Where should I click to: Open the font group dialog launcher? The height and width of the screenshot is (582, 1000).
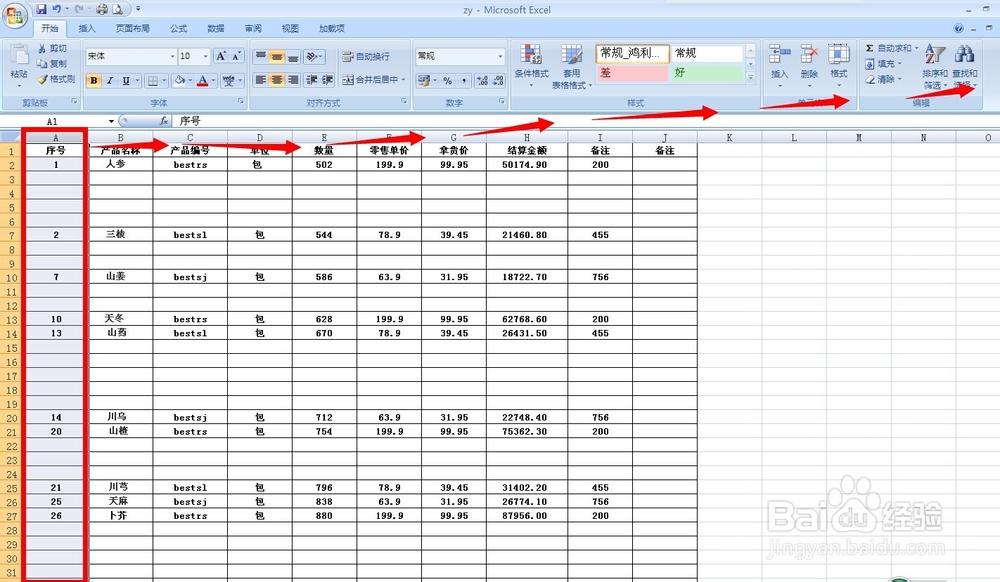click(241, 101)
